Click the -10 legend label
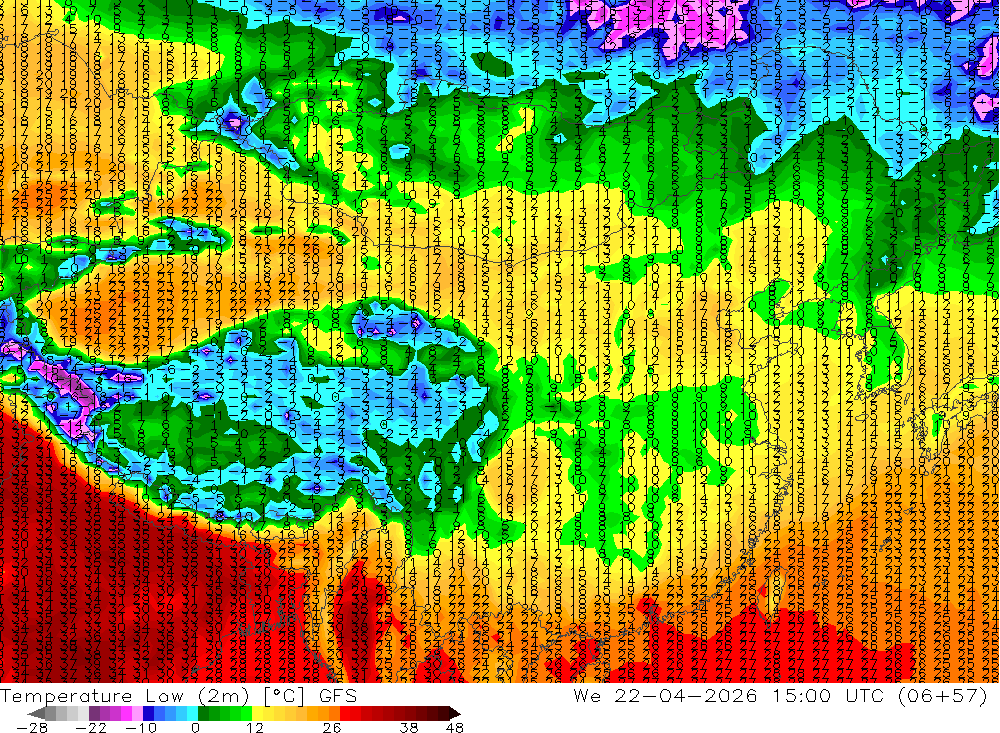 pos(141,727)
